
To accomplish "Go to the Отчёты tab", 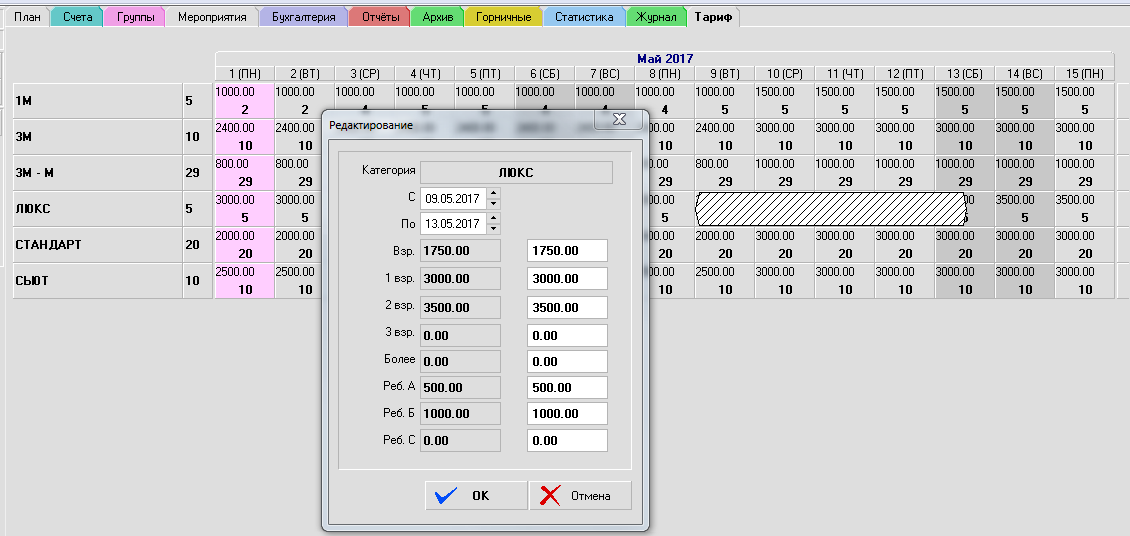I will tap(379, 17).
